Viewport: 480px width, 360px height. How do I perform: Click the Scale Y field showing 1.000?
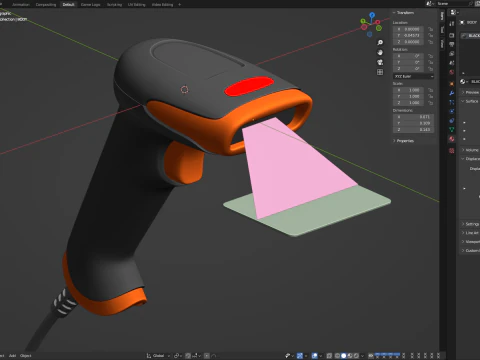click(409, 96)
